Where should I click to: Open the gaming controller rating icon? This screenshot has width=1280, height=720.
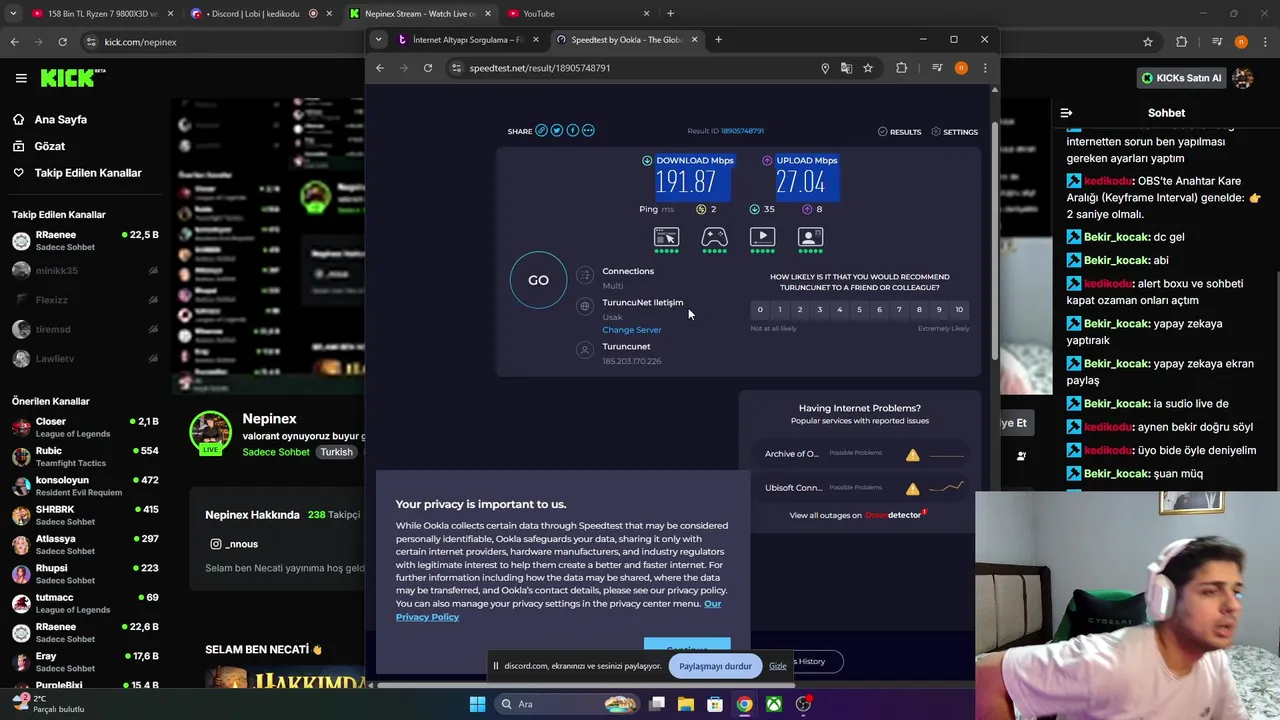point(714,237)
